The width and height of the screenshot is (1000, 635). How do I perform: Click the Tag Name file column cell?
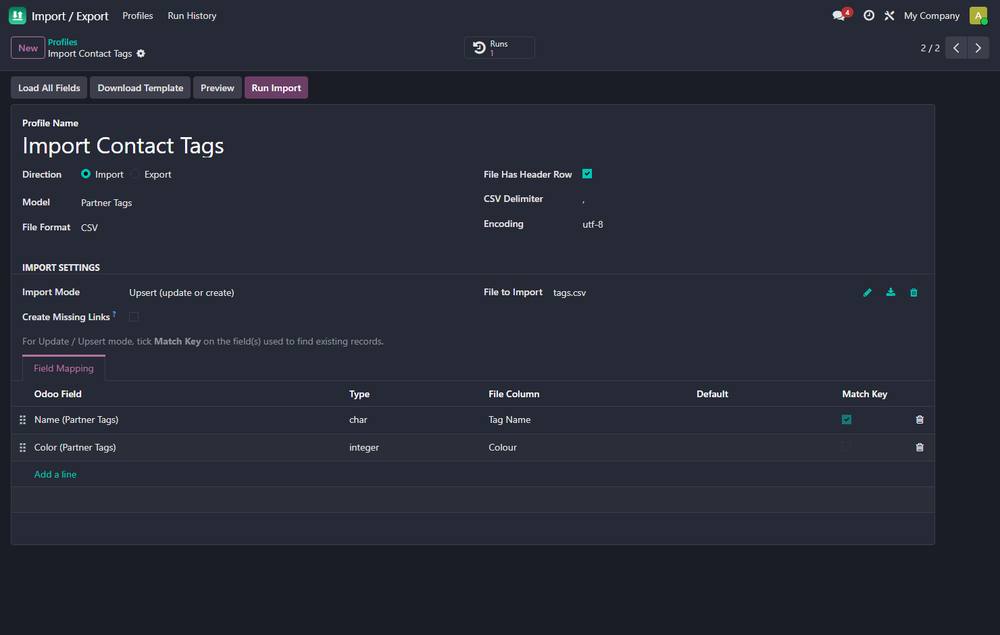[510, 420]
